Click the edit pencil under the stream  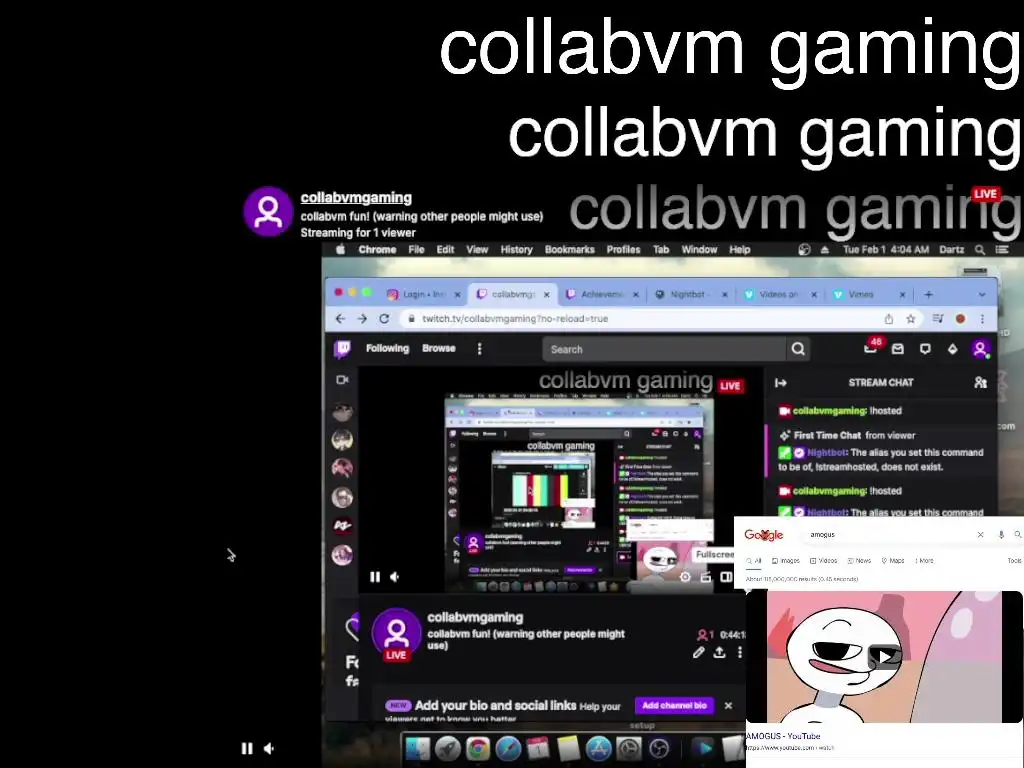point(699,652)
